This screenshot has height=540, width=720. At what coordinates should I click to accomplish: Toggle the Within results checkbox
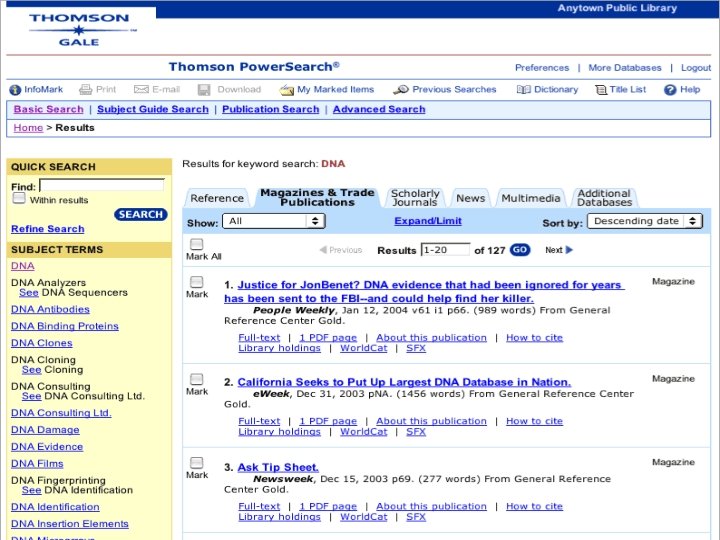tap(19, 198)
